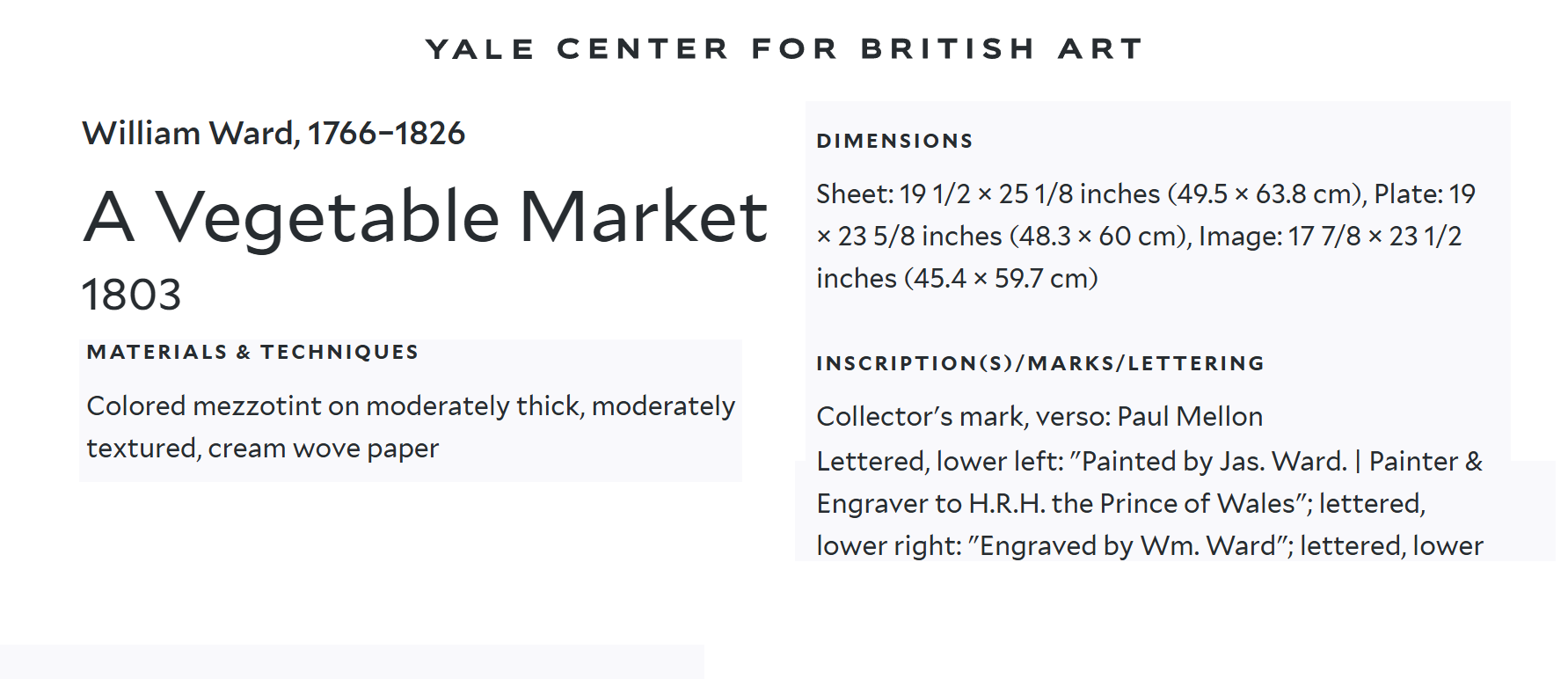1568x679 pixels.
Task: Click the word "YALE" in the header
Action: point(480,48)
